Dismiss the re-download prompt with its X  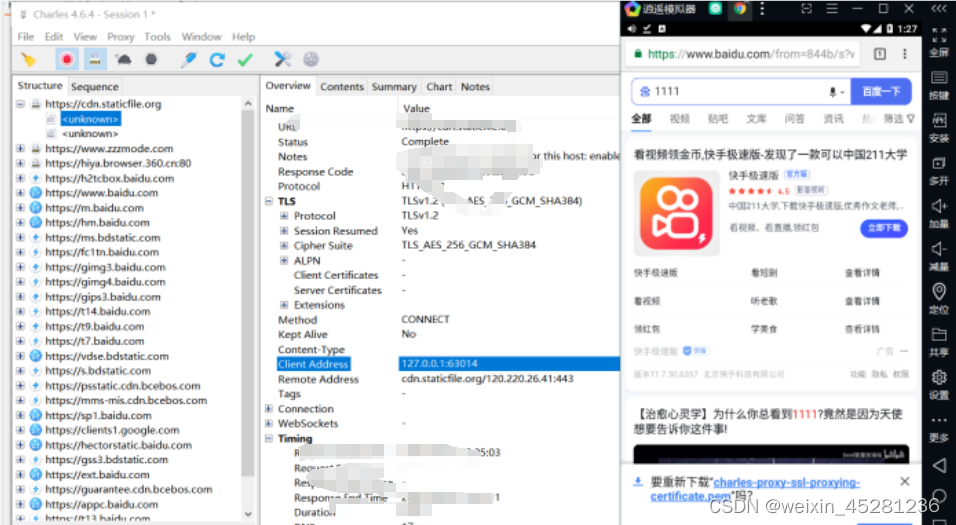tap(905, 482)
